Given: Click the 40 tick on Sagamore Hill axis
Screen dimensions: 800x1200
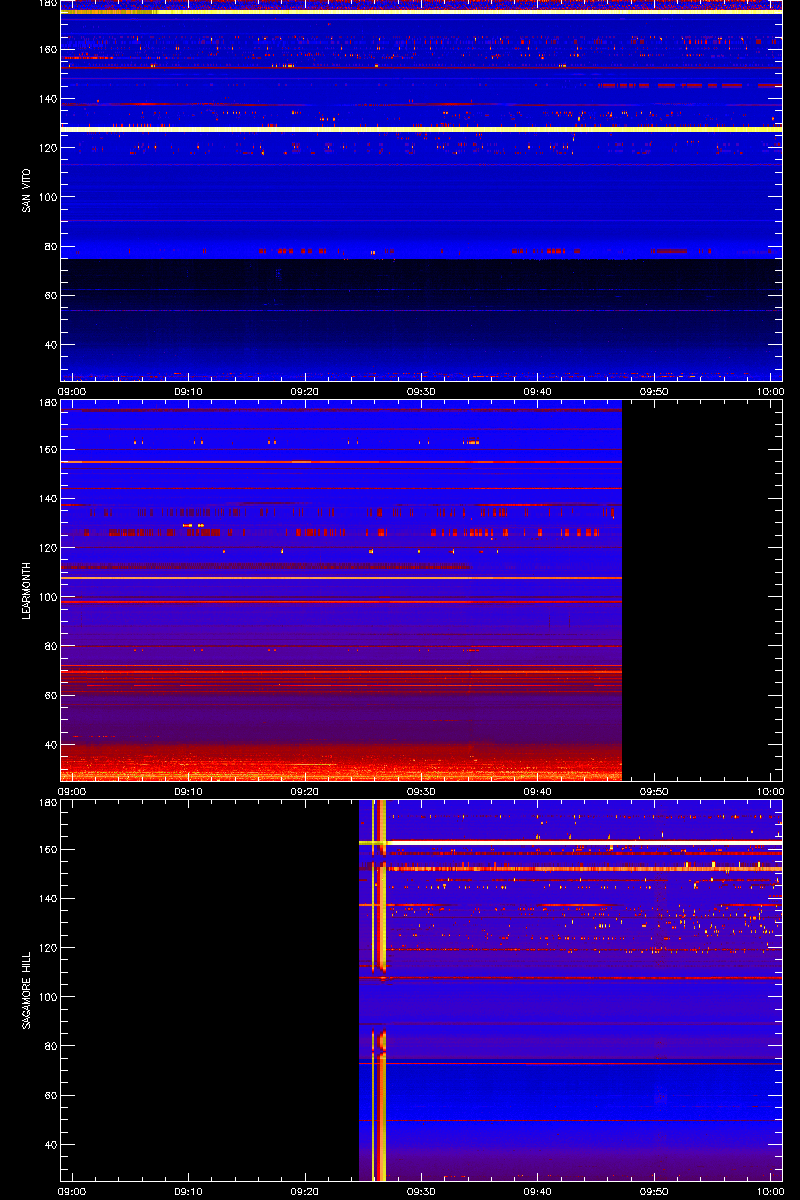Looking at the screenshot, I should (49, 1145).
